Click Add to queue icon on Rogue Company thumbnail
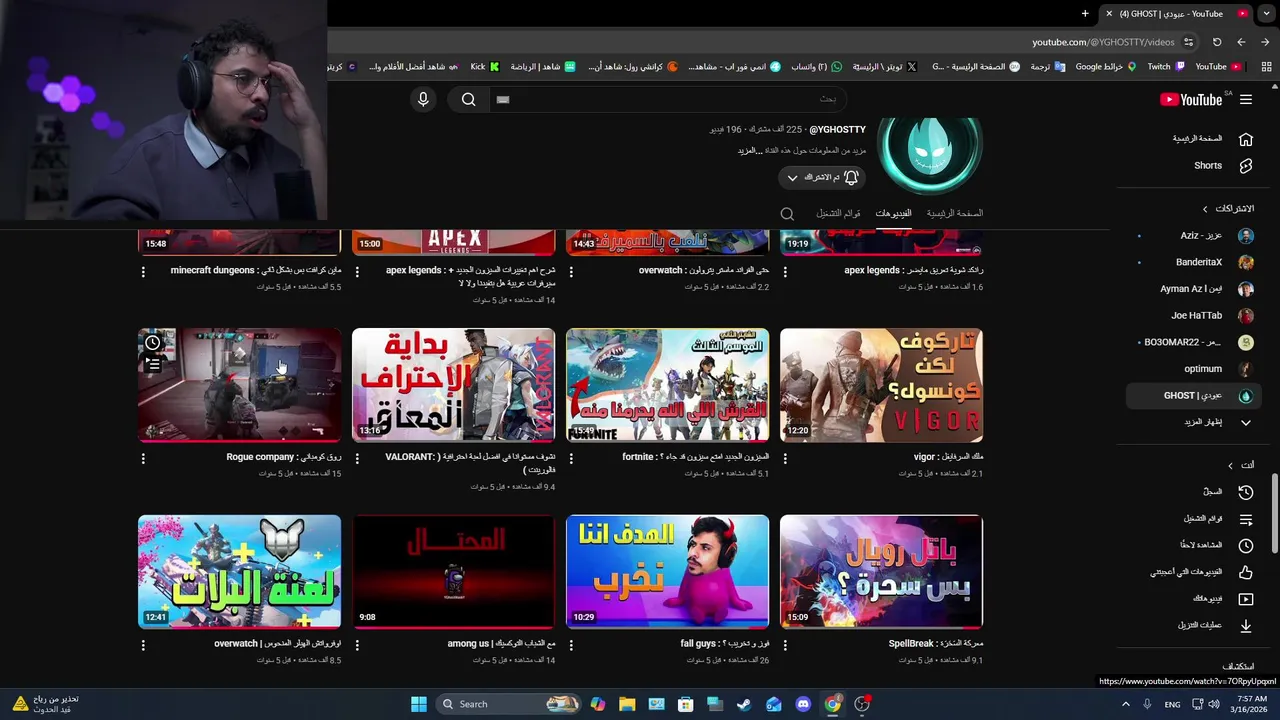The image size is (1280, 720). tap(153, 365)
